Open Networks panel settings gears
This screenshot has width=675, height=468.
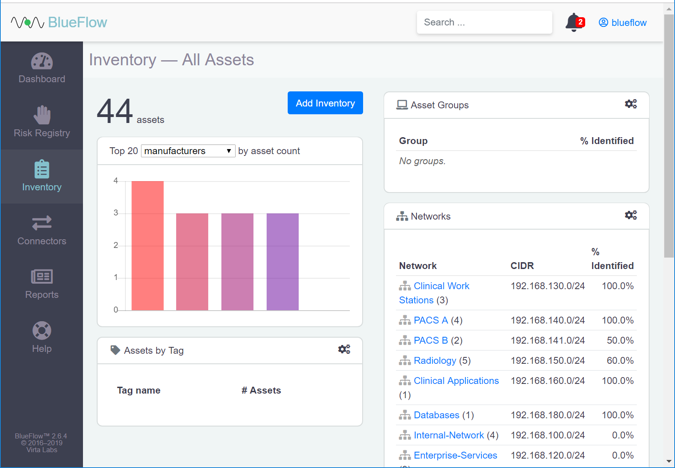(630, 215)
